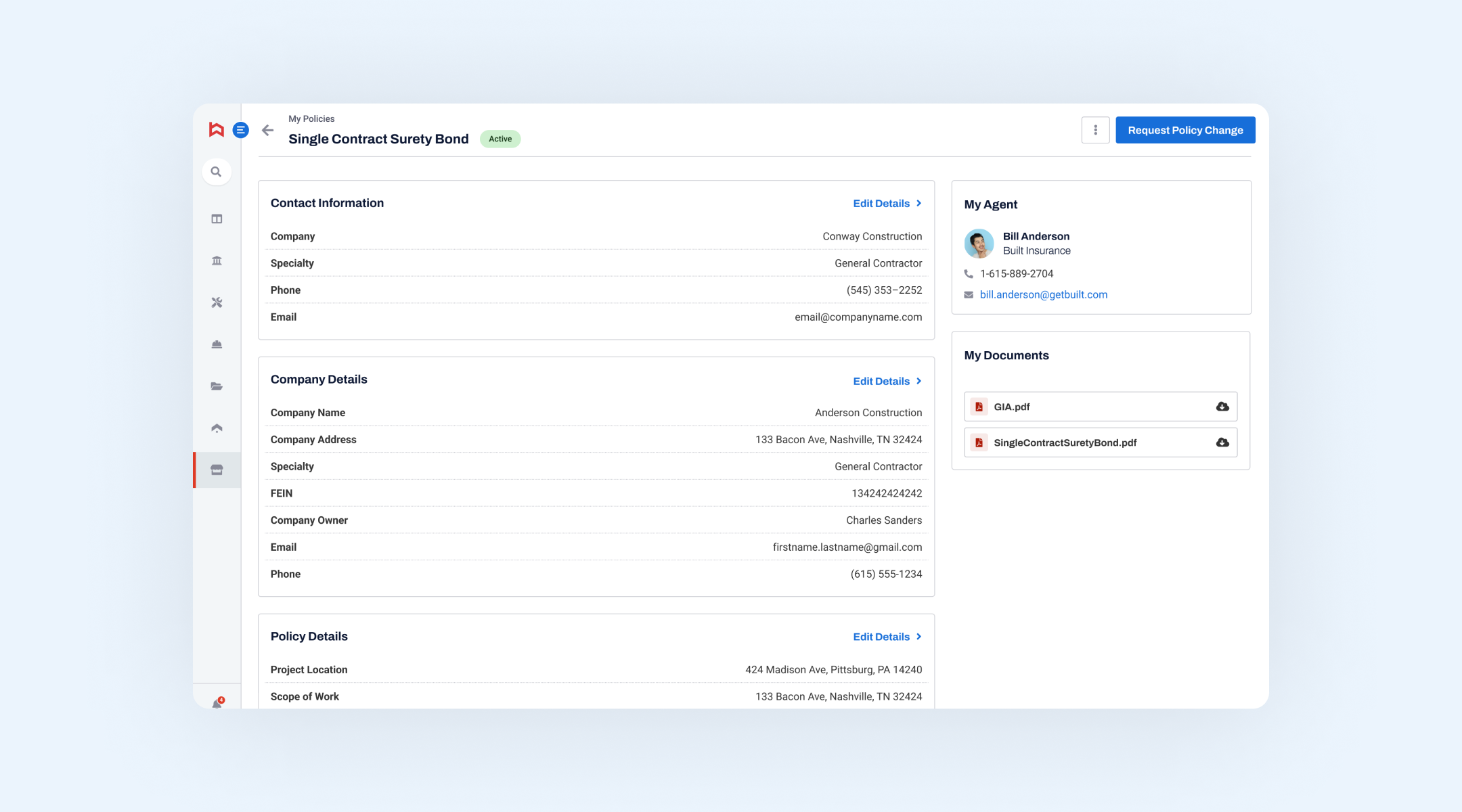Select the tools wrench sidebar icon

point(217,302)
